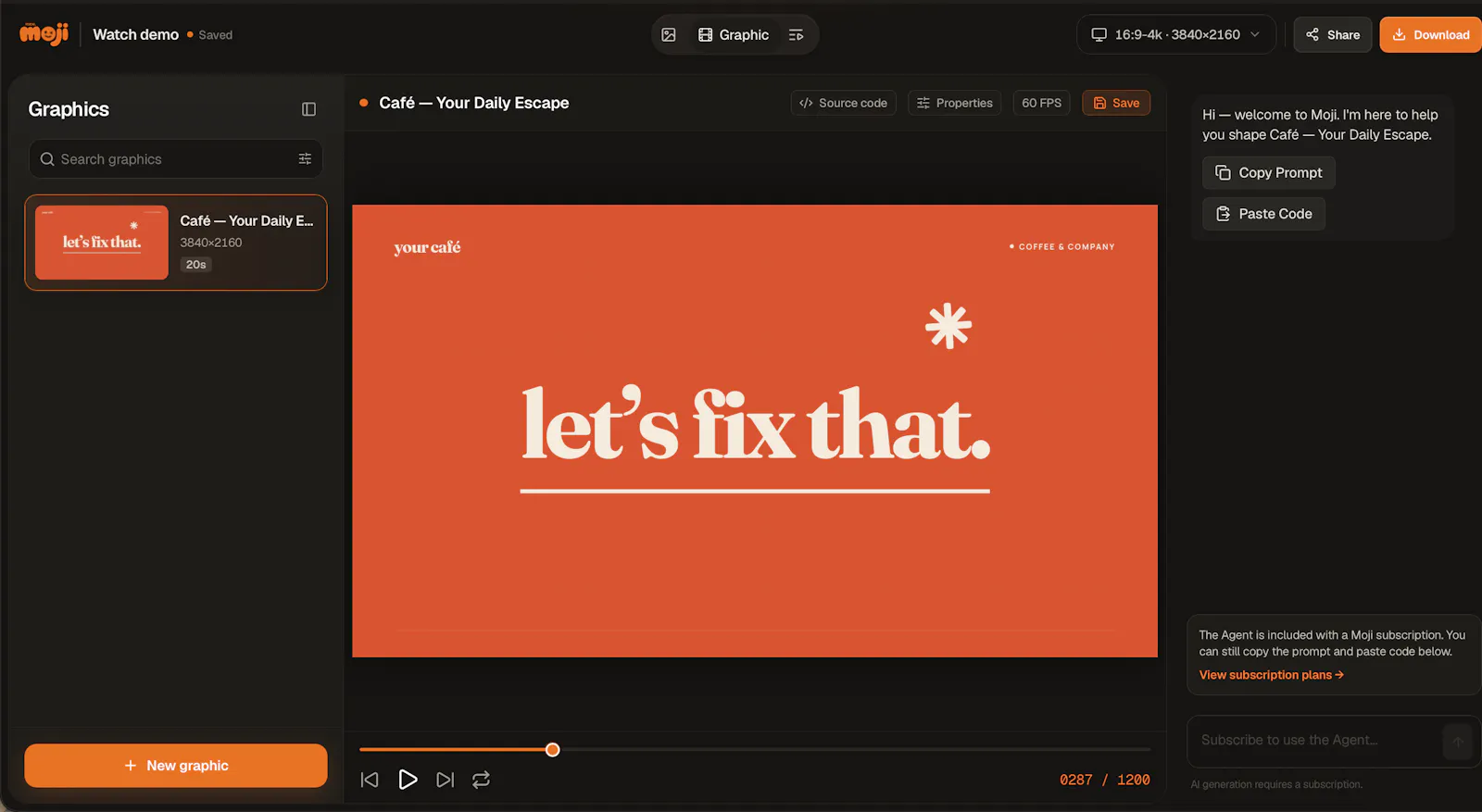
Task: Click the Watch demo project title
Action: tap(136, 34)
